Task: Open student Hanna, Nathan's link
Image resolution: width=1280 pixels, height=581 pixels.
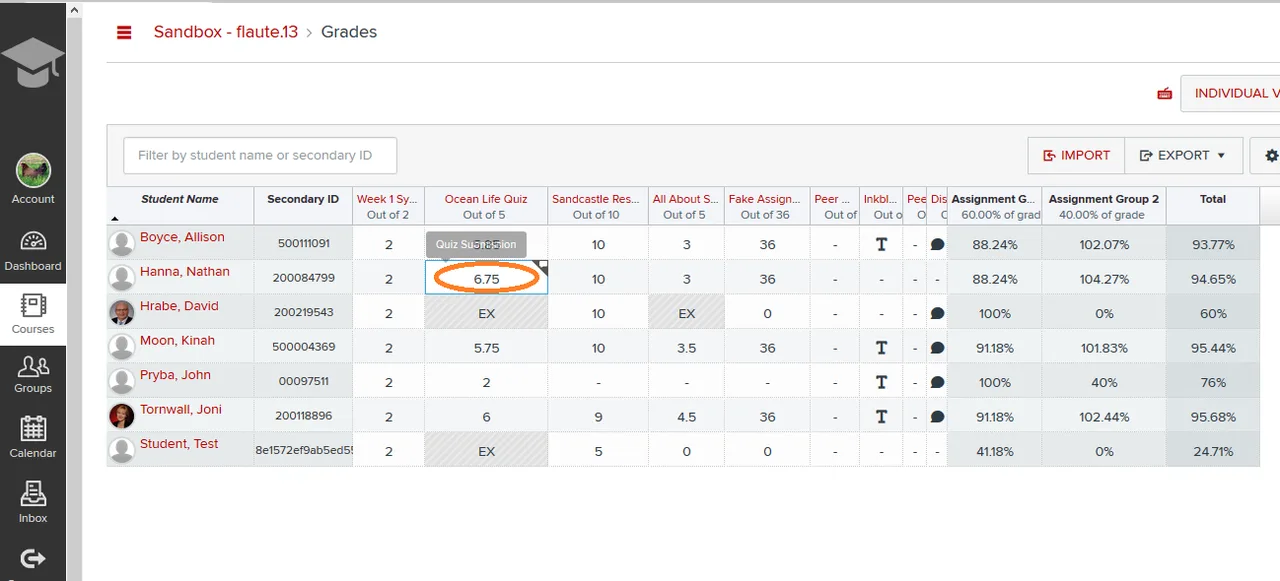Action: tap(185, 271)
